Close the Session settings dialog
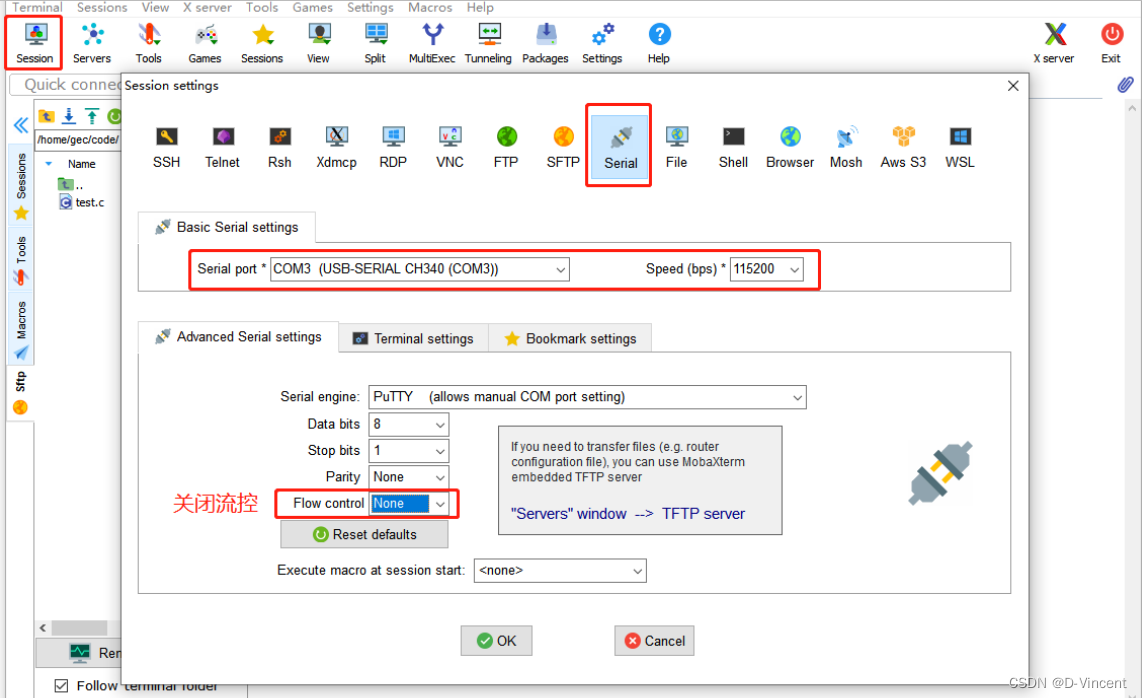The width and height of the screenshot is (1142, 698). coord(1013,86)
